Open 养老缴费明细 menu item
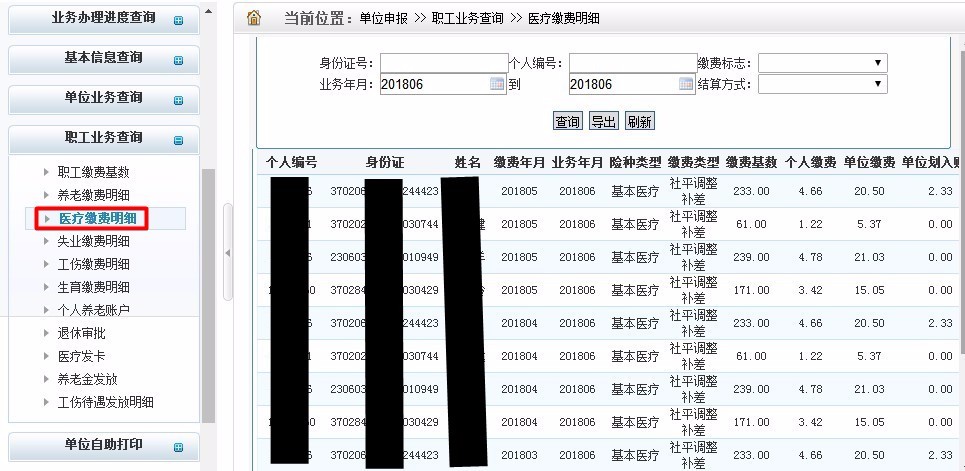The width and height of the screenshot is (965, 471). 93,195
